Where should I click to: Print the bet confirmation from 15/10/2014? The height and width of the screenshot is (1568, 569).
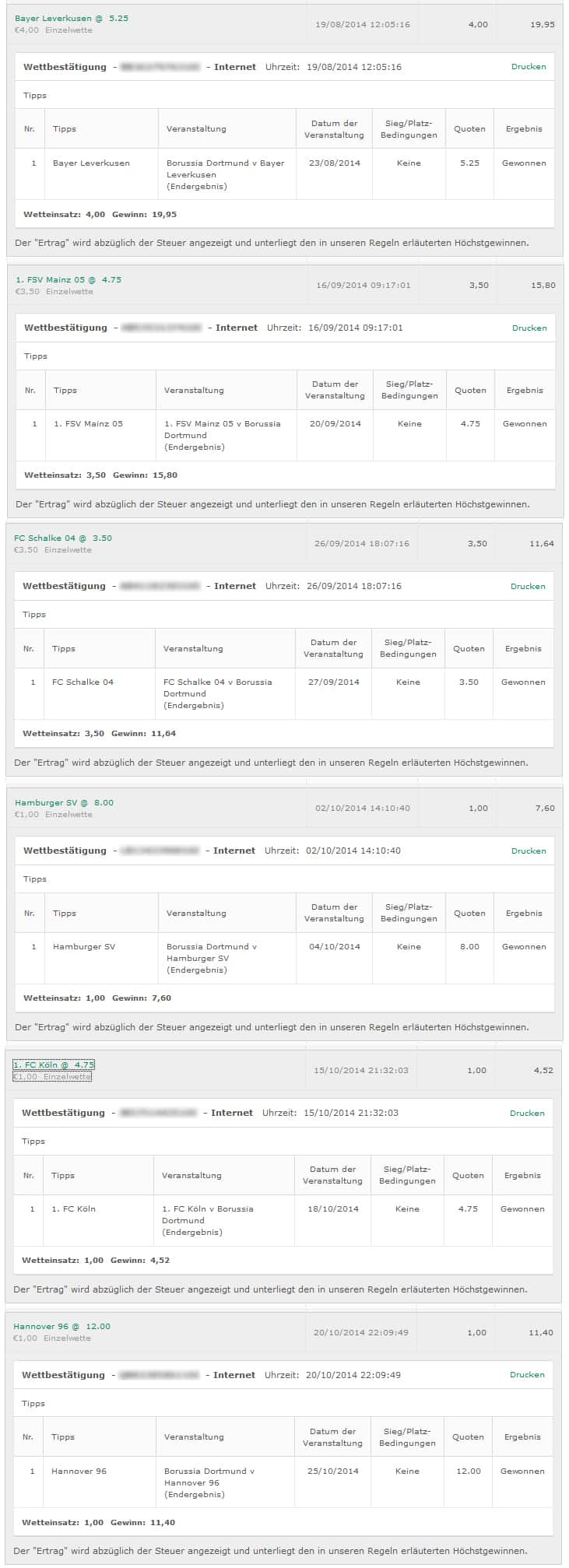point(527,1114)
